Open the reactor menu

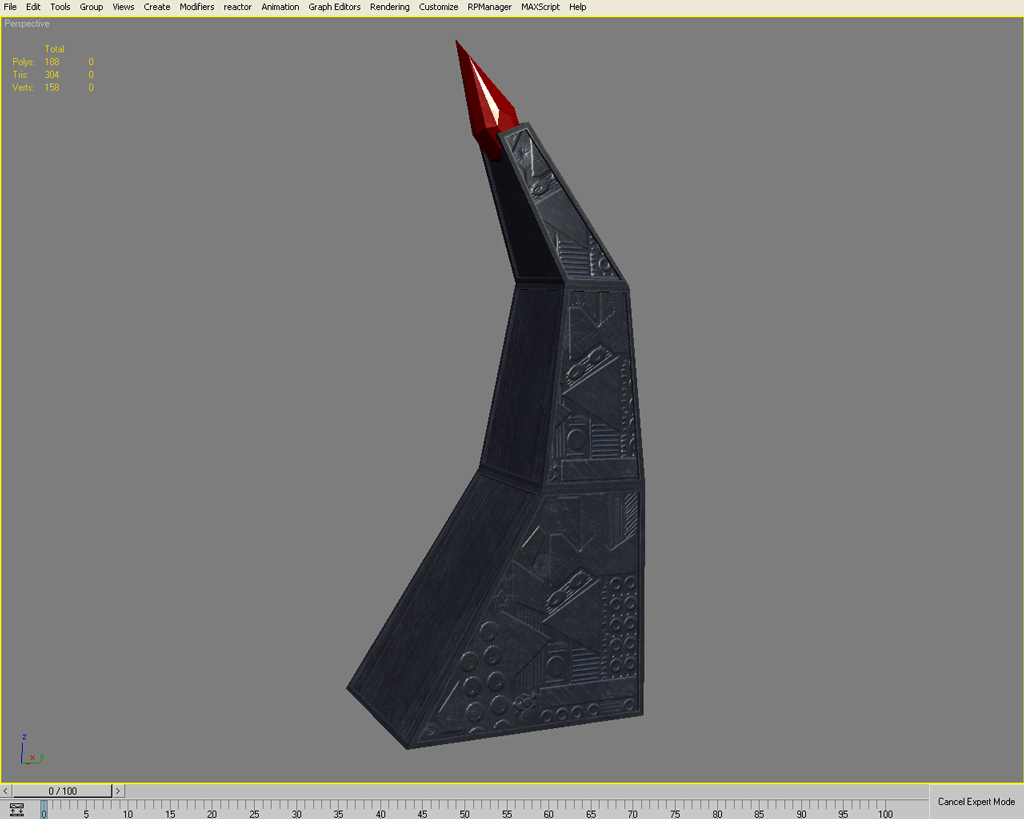(x=237, y=7)
